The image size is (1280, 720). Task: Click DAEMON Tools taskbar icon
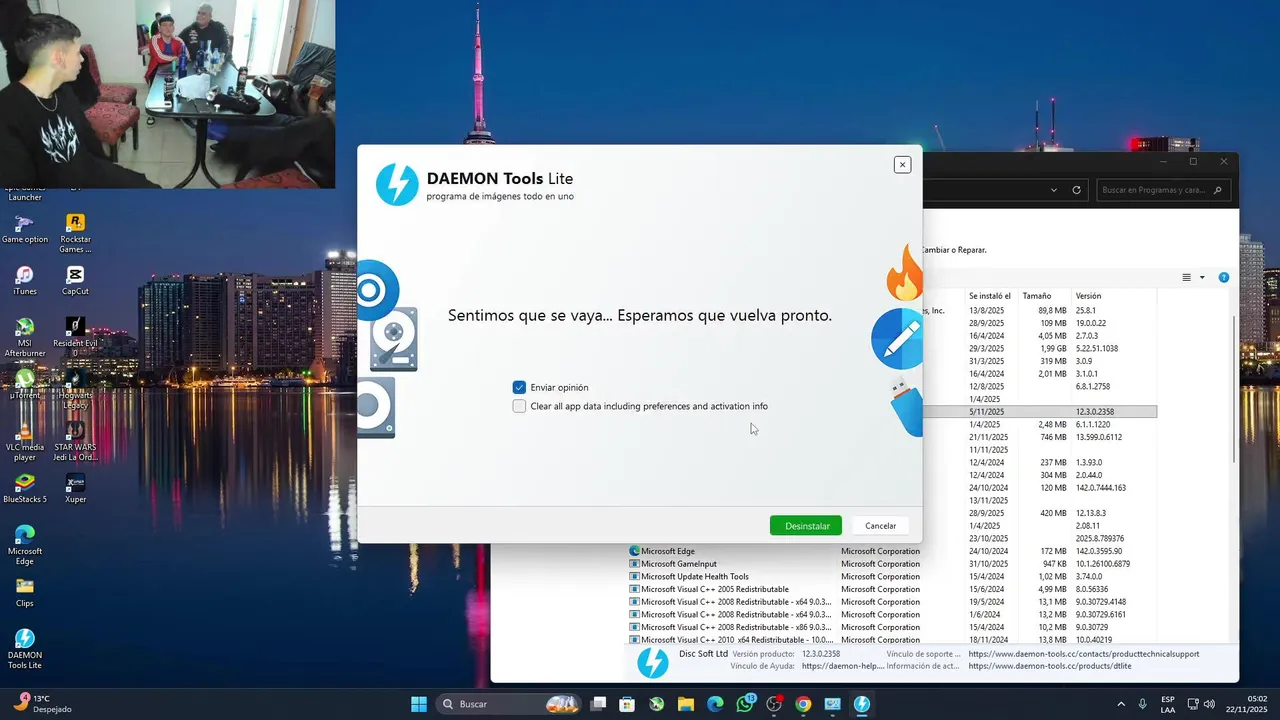862,704
